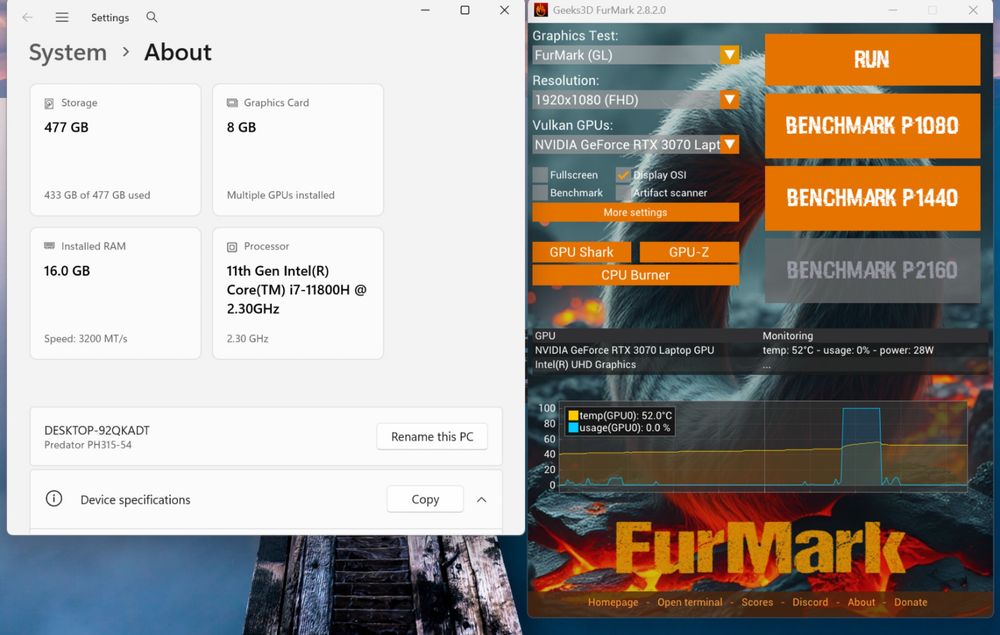Launch BENCHMARK P2160

pyautogui.click(x=872, y=270)
